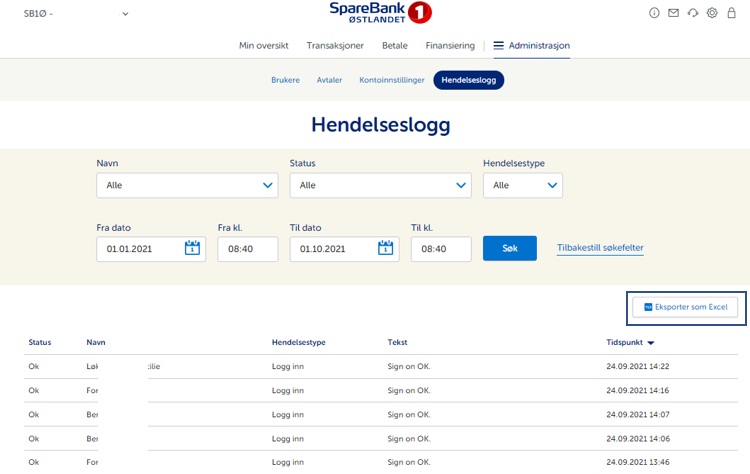The height and width of the screenshot is (474, 750).
Task: Click the headset support icon
Action: (692, 13)
